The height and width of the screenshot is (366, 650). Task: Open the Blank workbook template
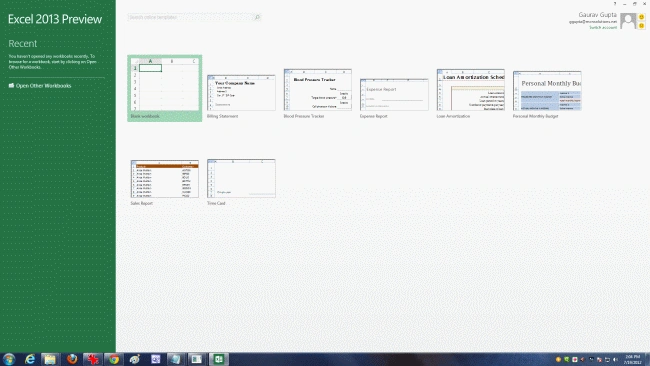click(x=165, y=88)
